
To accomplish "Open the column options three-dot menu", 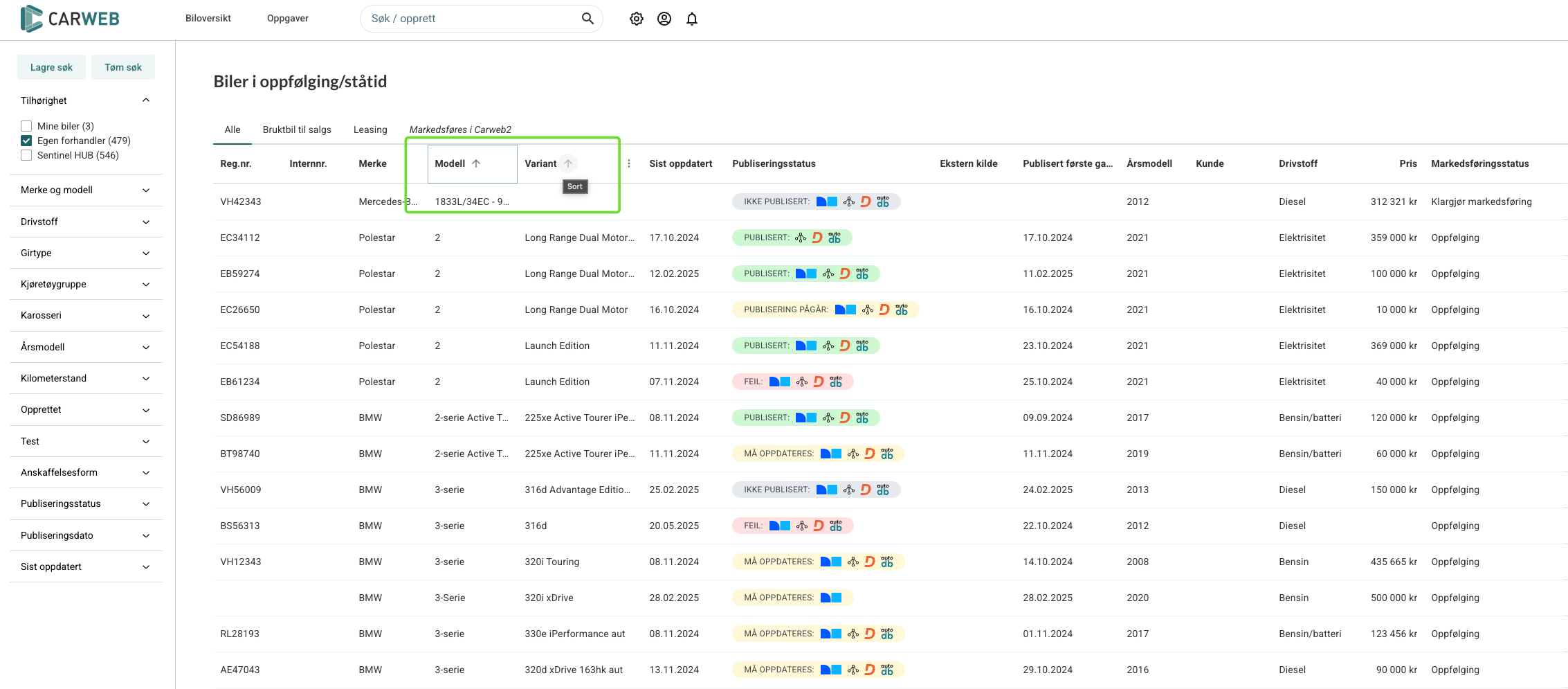I will (x=628, y=163).
